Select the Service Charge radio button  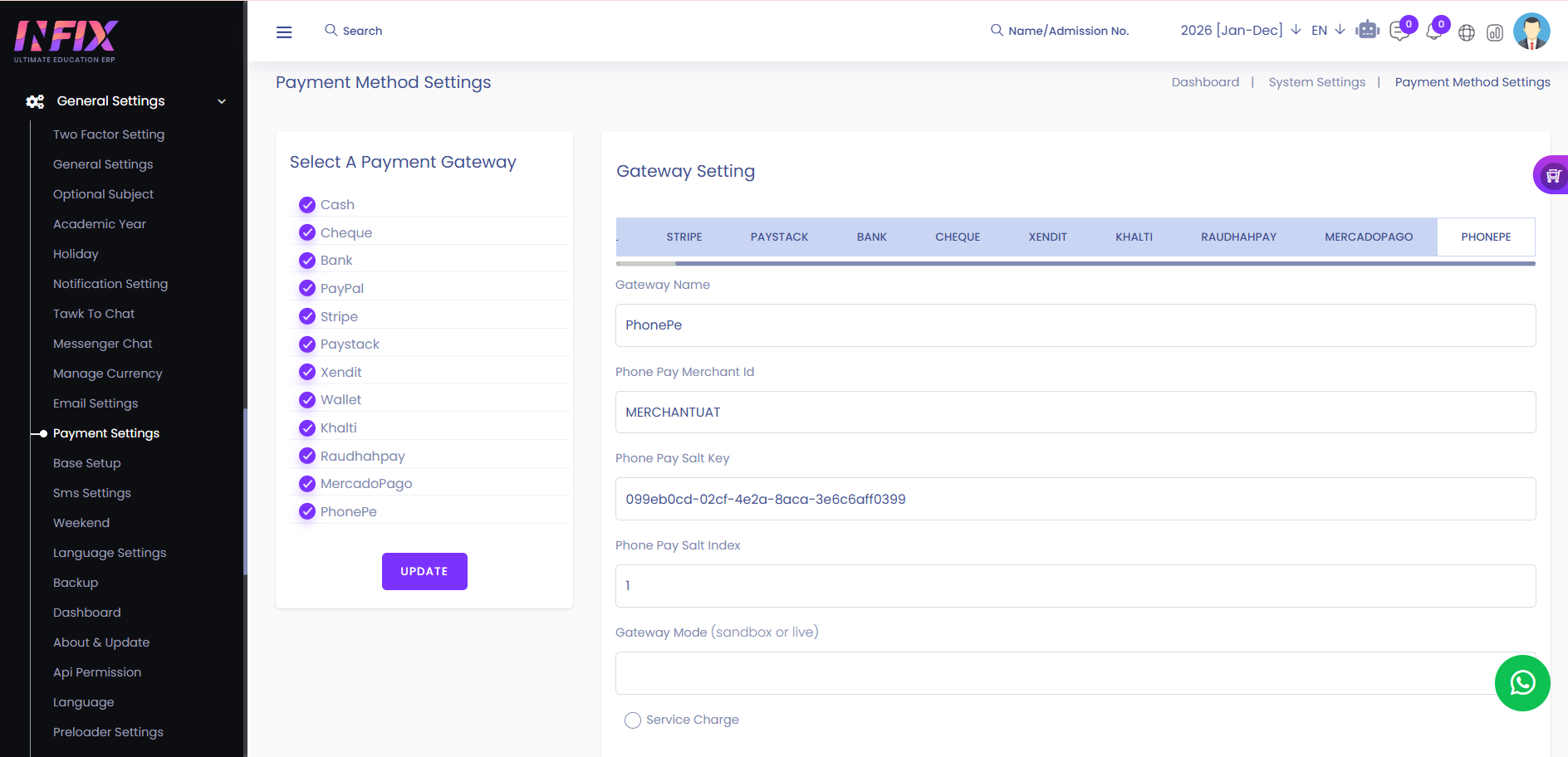[633, 720]
